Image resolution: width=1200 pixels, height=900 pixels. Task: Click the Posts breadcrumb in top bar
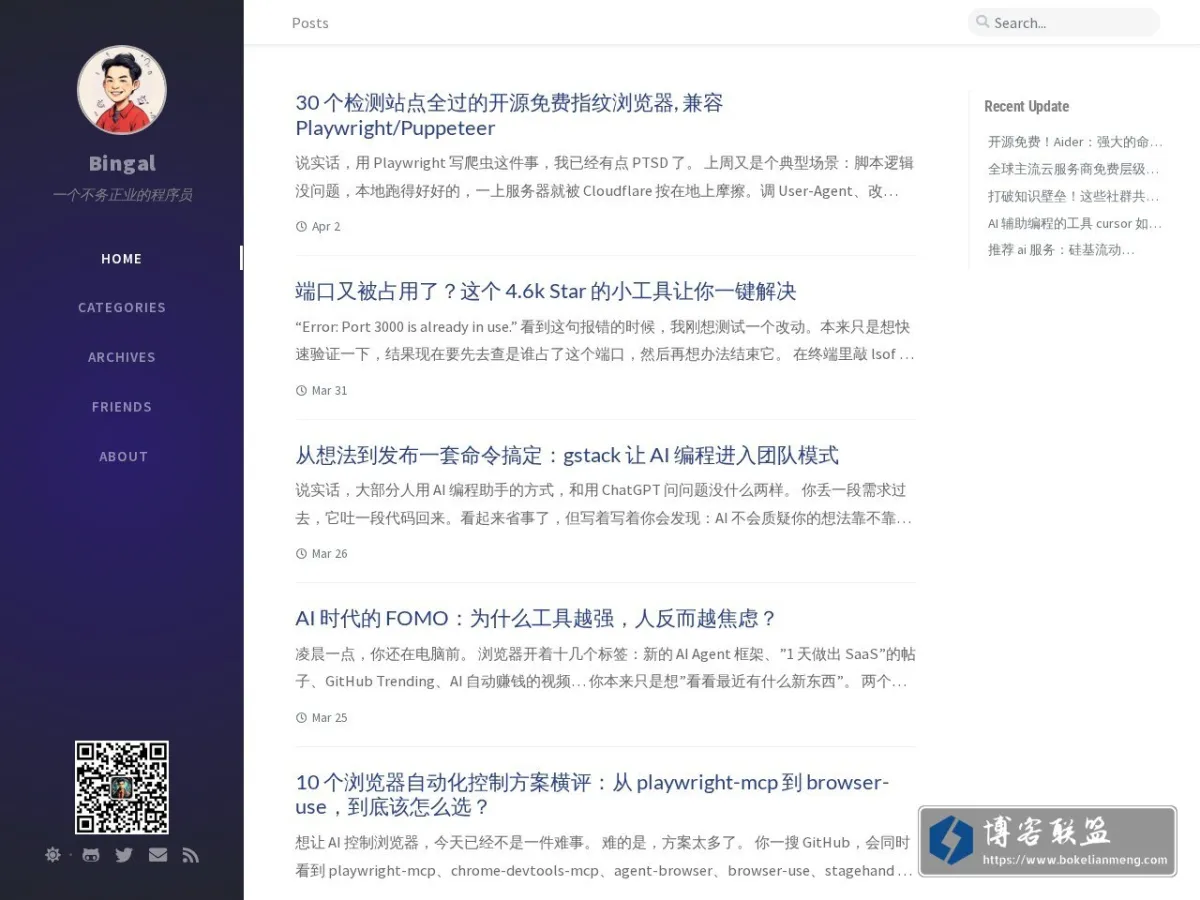point(310,23)
